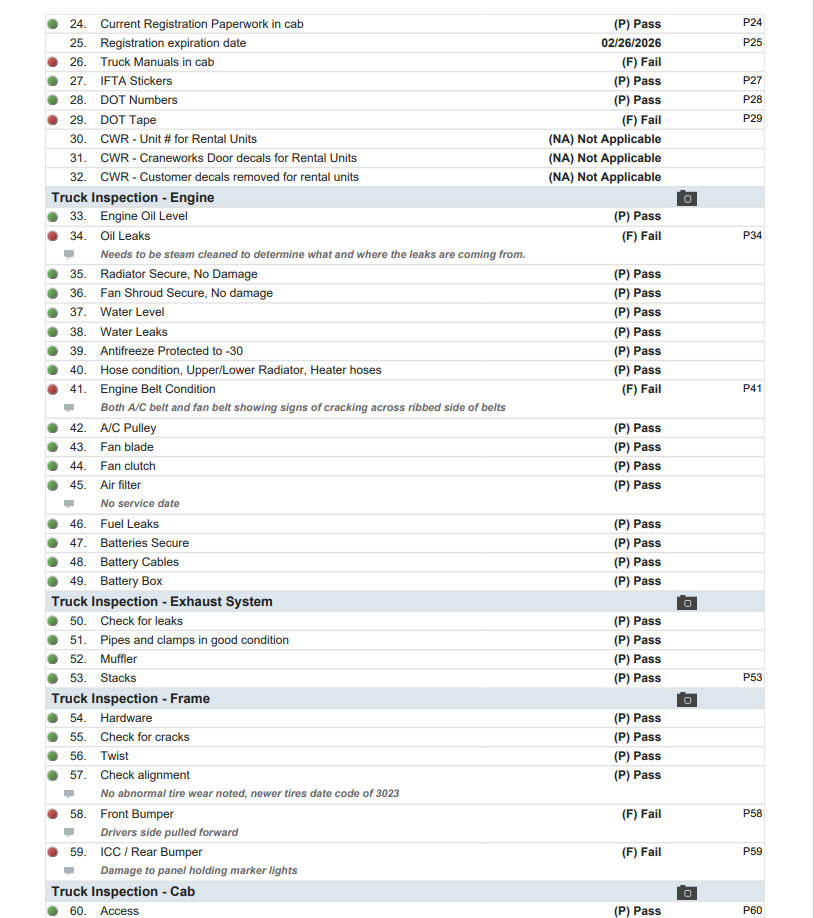The width and height of the screenshot is (814, 918).
Task: Click comment icon below Oil Leaks
Action: (69, 255)
